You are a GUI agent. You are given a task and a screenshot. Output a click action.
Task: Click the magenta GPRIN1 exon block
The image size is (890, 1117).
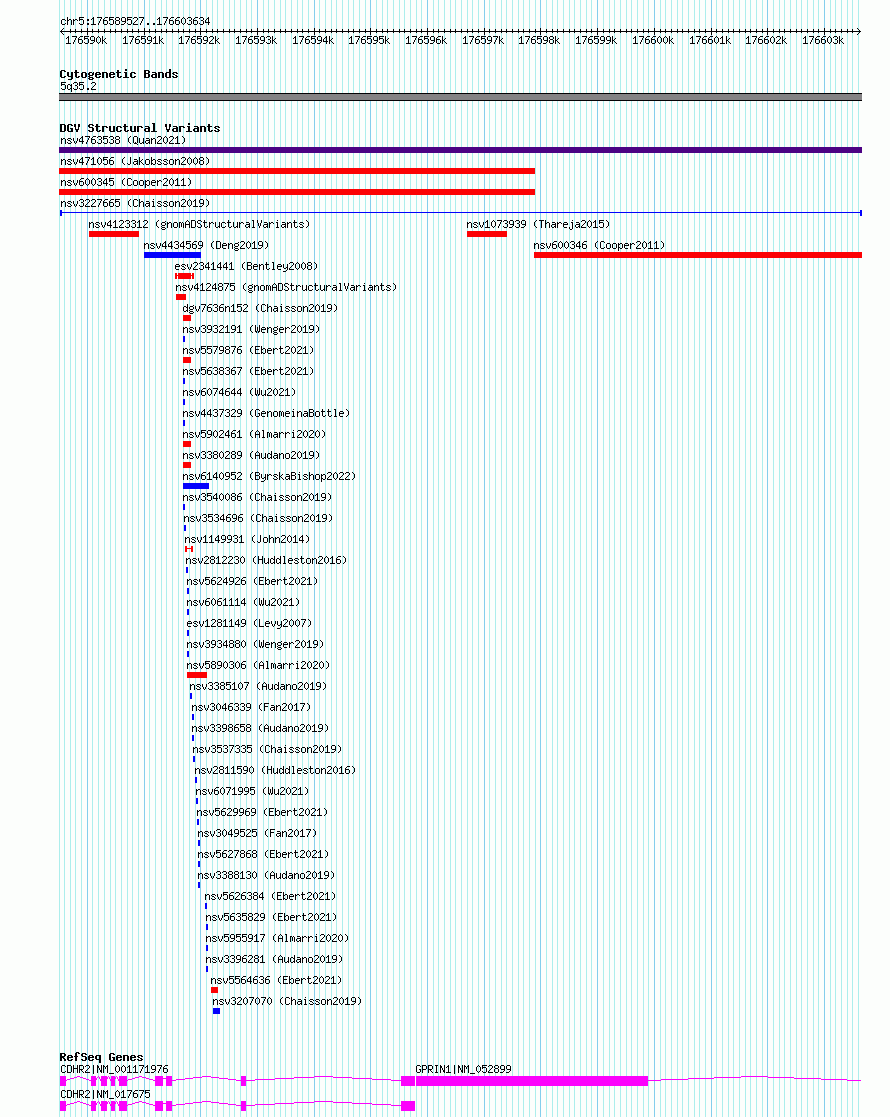(532, 1081)
